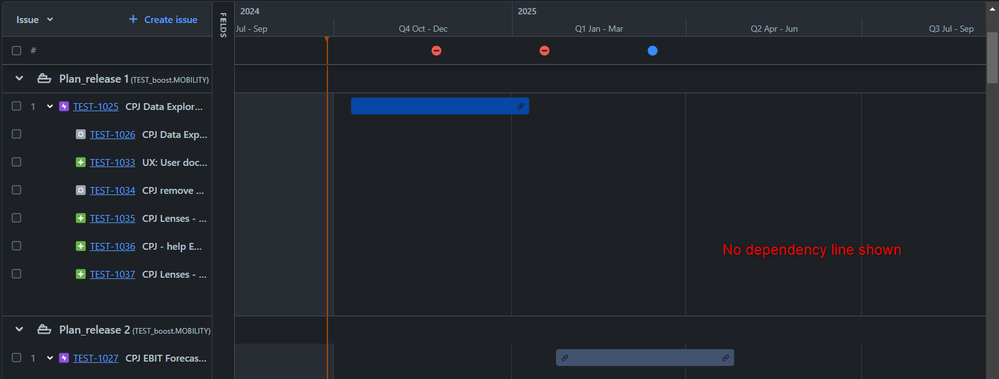Open issue link TEST-1026
The height and width of the screenshot is (379, 999).
click(112, 134)
